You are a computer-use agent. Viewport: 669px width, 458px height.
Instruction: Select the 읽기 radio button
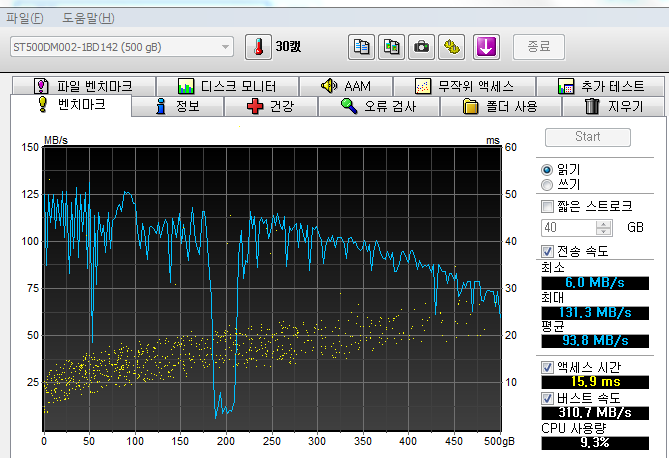[x=546, y=169]
